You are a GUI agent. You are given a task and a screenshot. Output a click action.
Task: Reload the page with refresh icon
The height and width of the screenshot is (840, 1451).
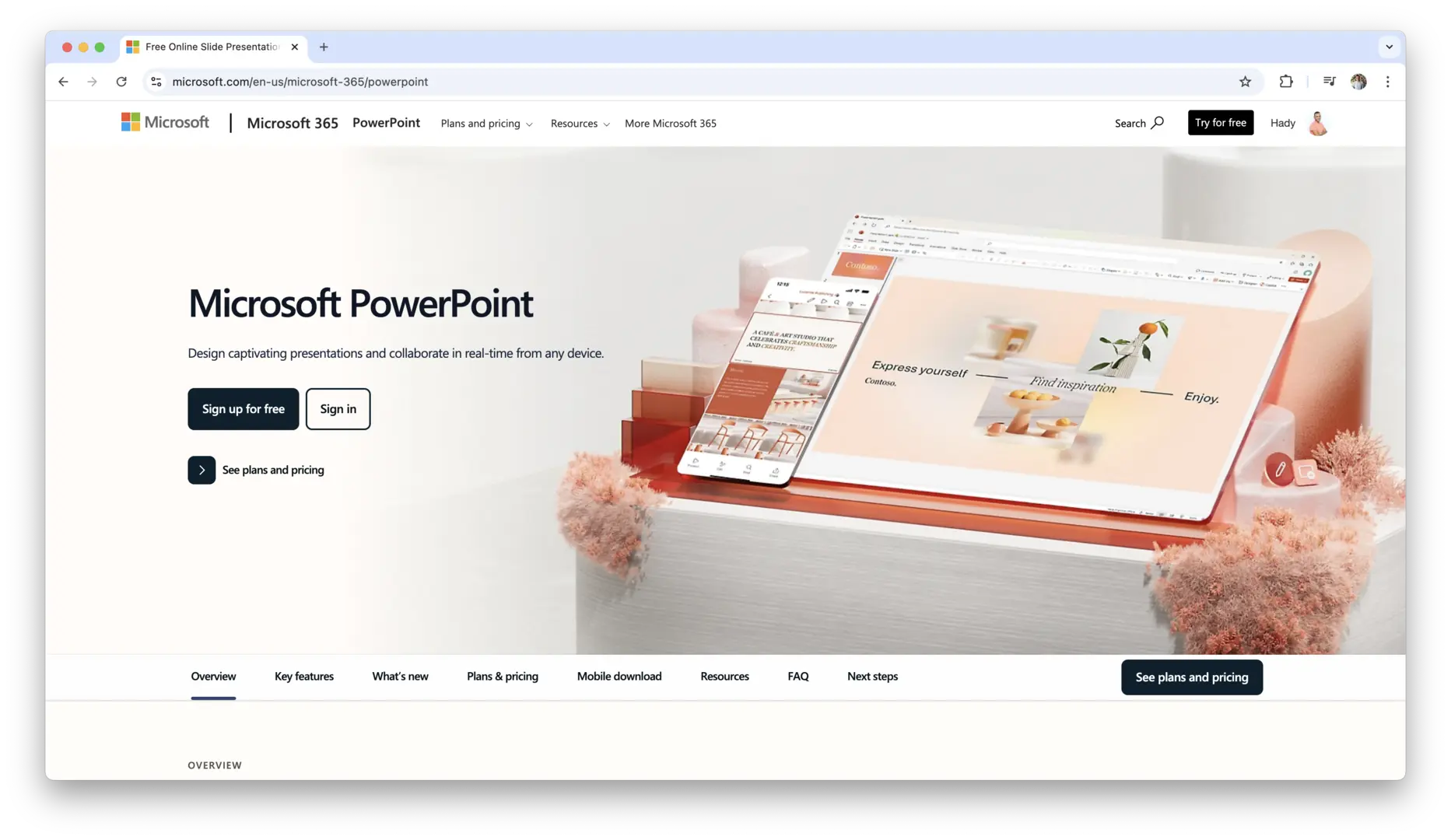click(121, 82)
